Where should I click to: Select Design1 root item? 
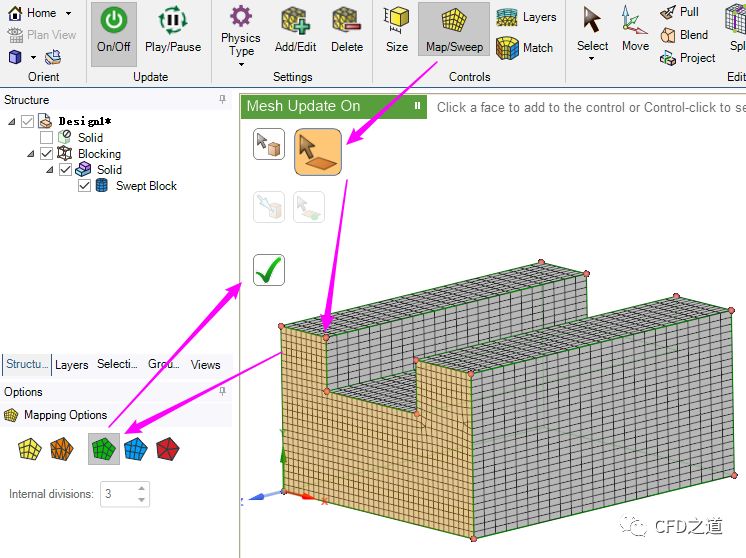85,121
